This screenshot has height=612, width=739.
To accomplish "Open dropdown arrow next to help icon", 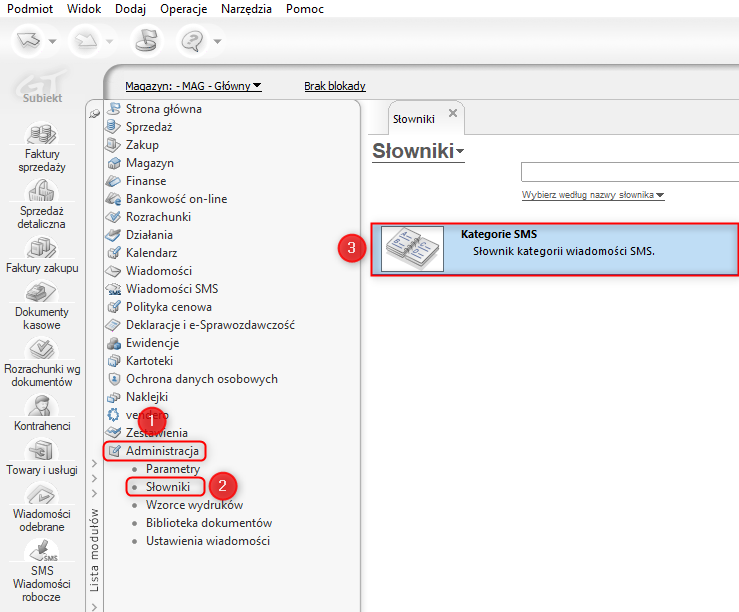I will point(217,41).
